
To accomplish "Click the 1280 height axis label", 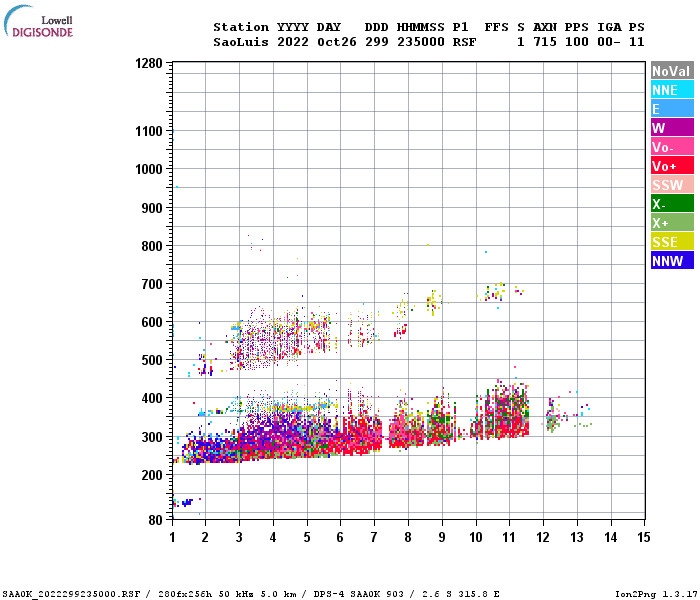I will (149, 63).
